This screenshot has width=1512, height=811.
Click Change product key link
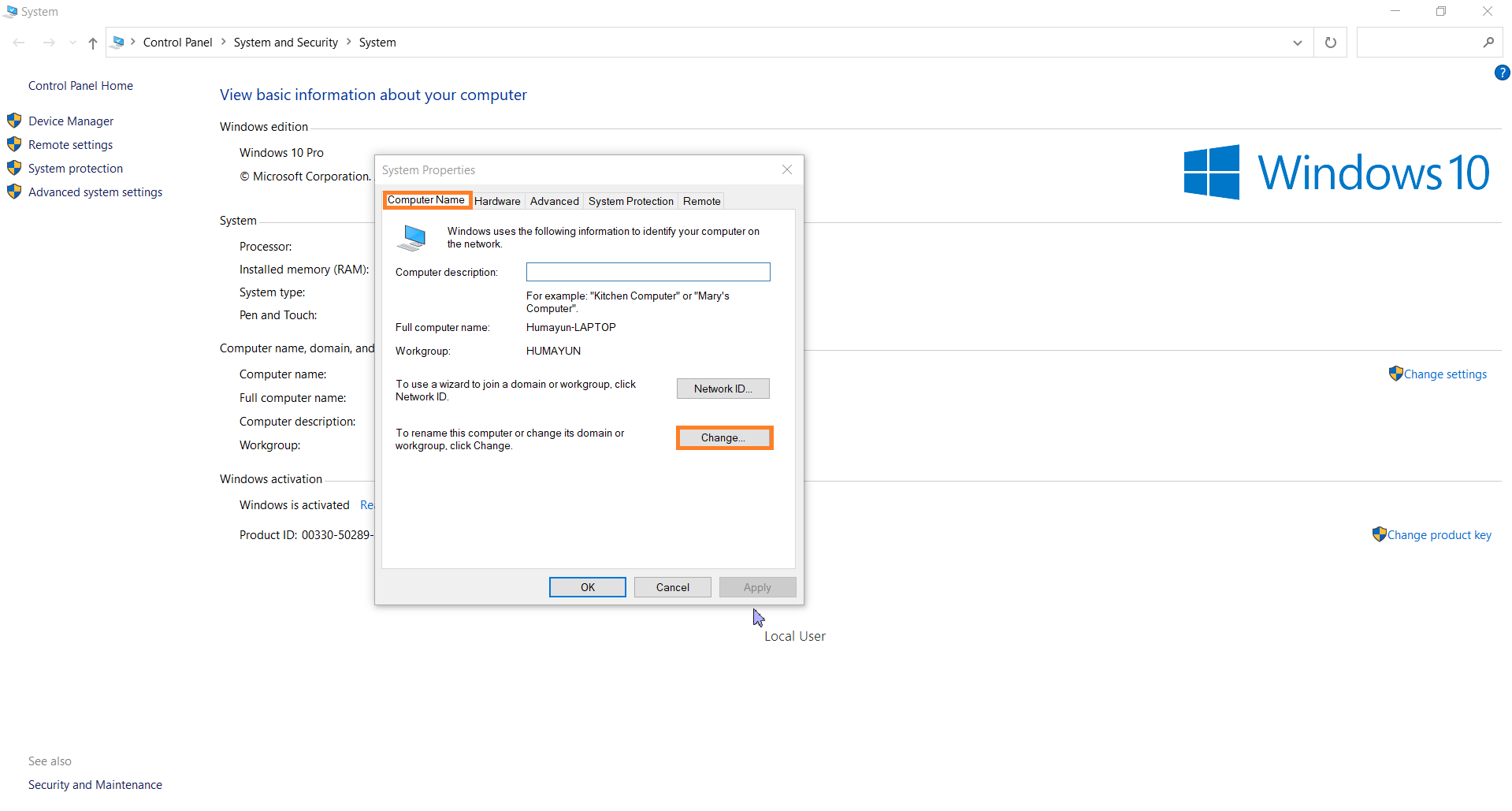point(1439,535)
